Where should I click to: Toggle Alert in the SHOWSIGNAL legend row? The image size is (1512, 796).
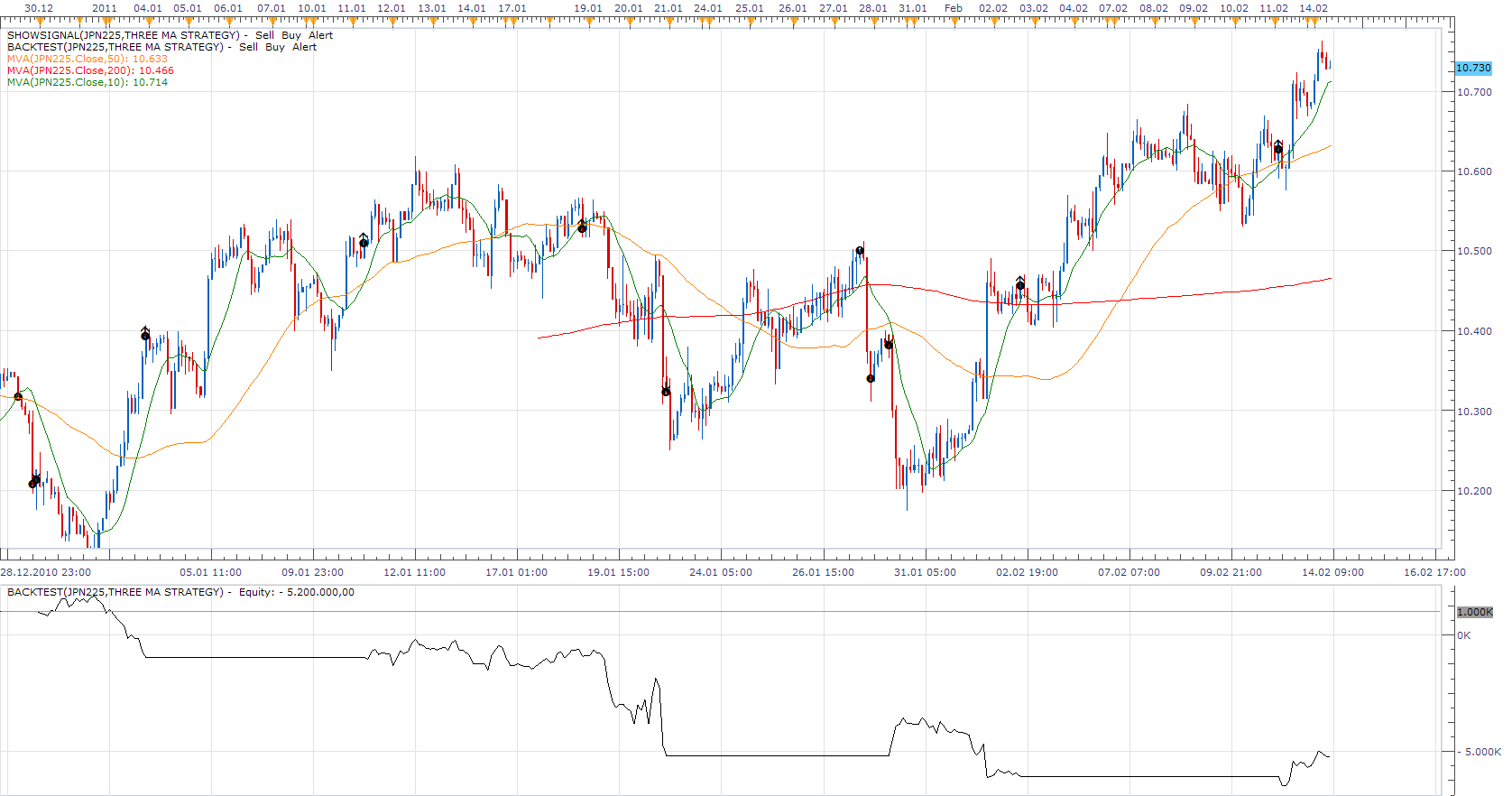pos(320,35)
